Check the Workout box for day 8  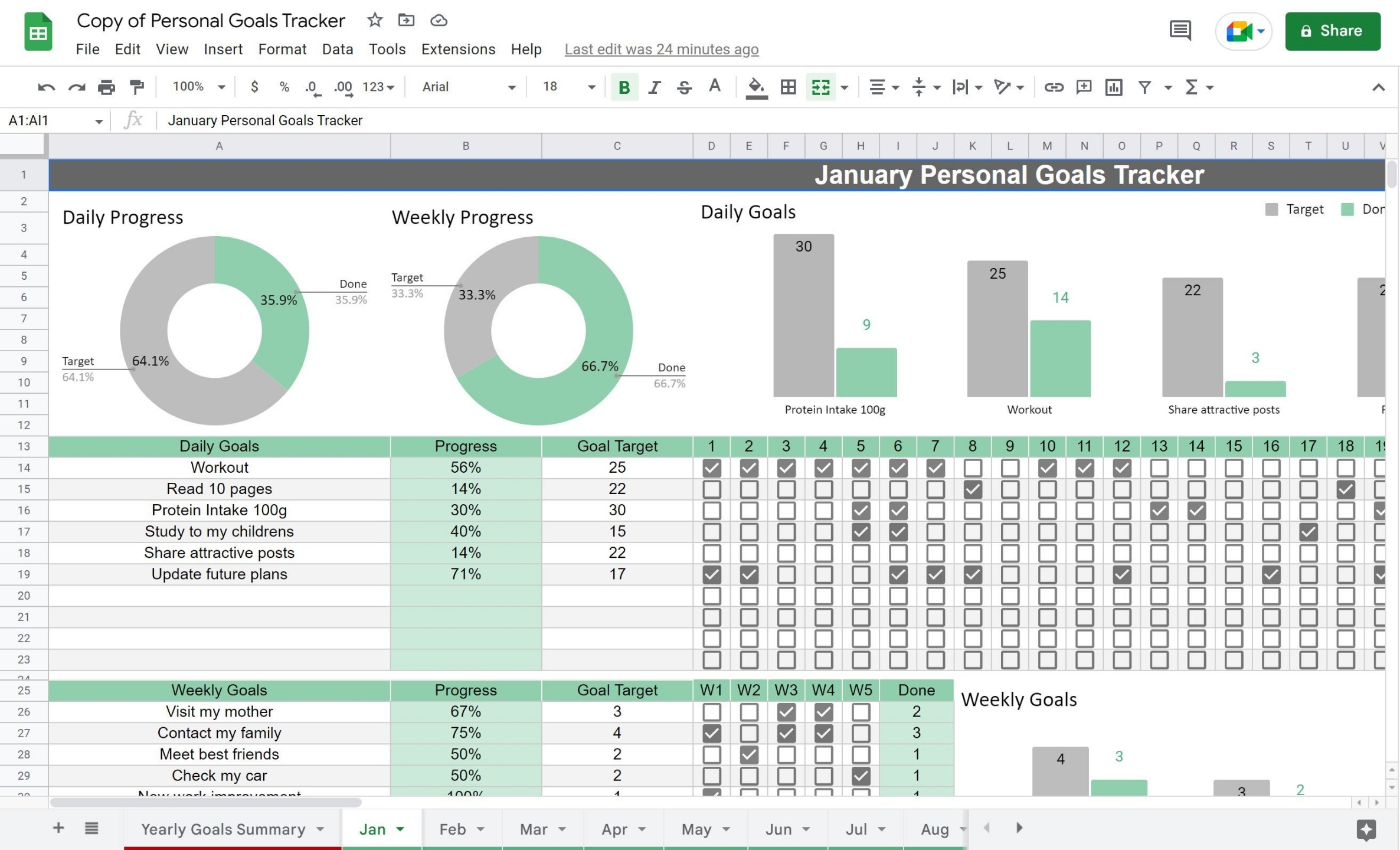(973, 467)
